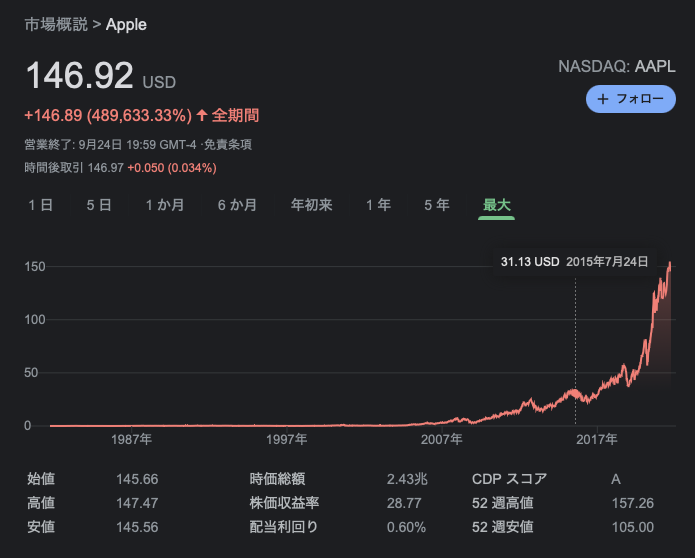This screenshot has width=695, height=558.
Task: Click the NASDAQ: AAPL ticker label
Action: (617, 66)
